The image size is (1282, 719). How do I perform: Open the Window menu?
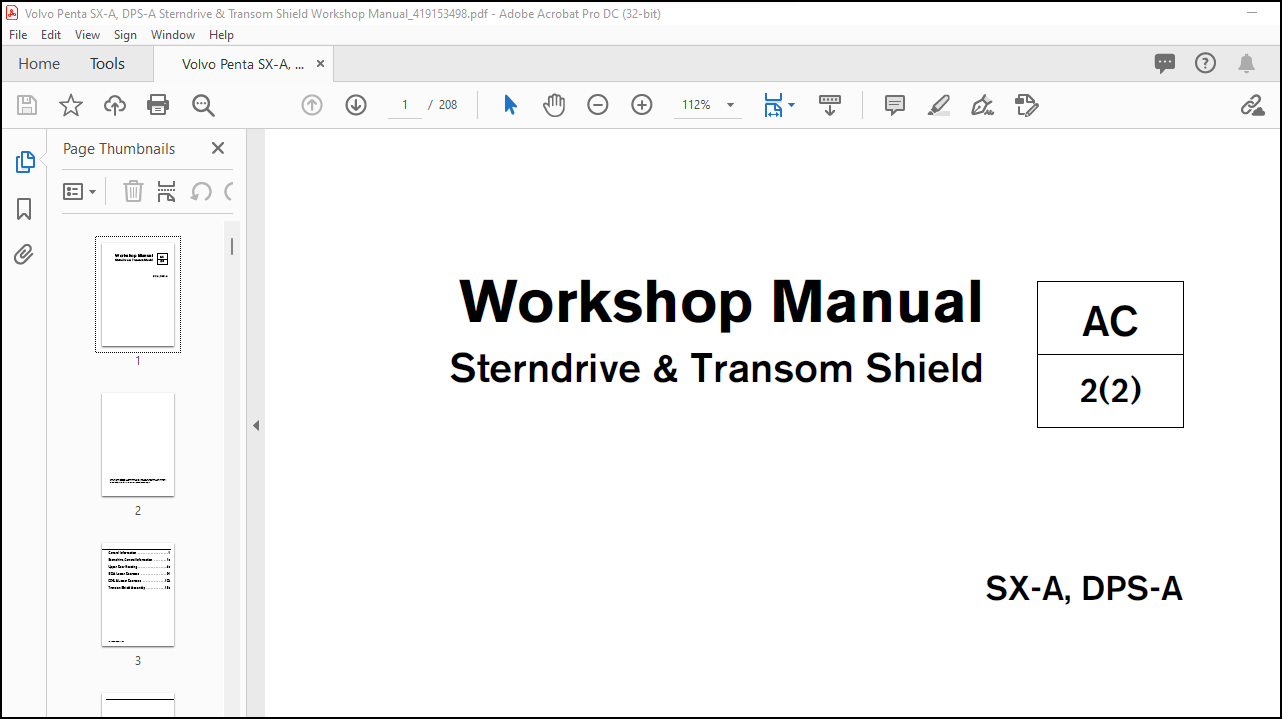point(173,34)
